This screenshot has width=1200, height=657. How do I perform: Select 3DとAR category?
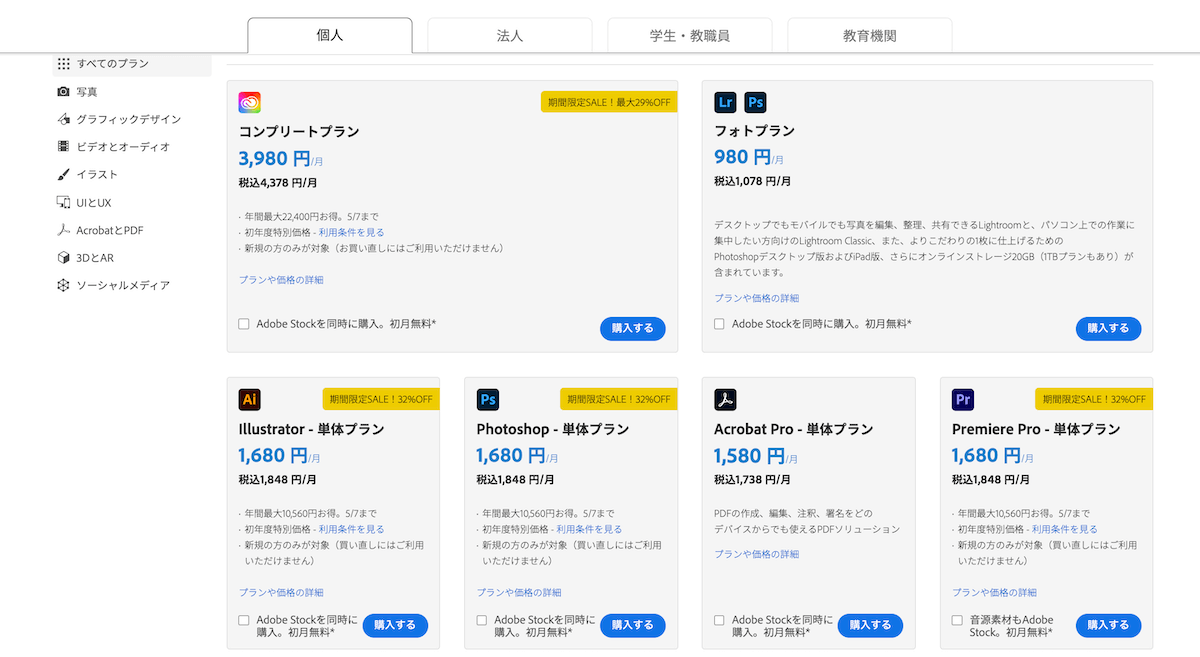(96, 258)
